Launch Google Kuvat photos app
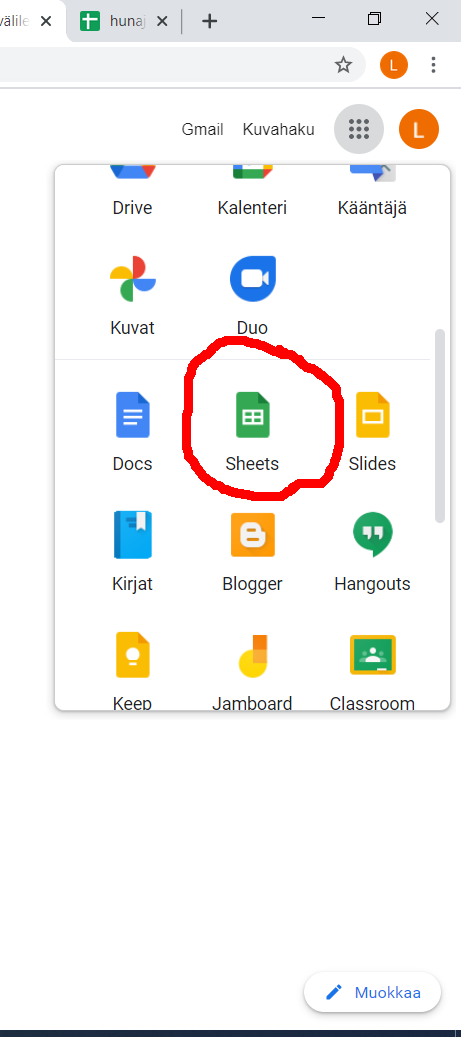 [x=132, y=296]
